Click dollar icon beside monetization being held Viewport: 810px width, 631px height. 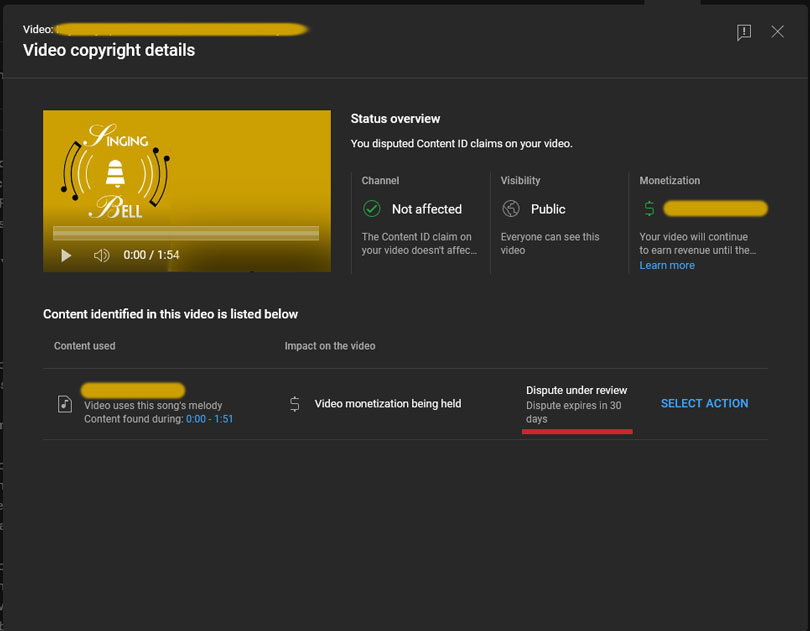(x=294, y=404)
